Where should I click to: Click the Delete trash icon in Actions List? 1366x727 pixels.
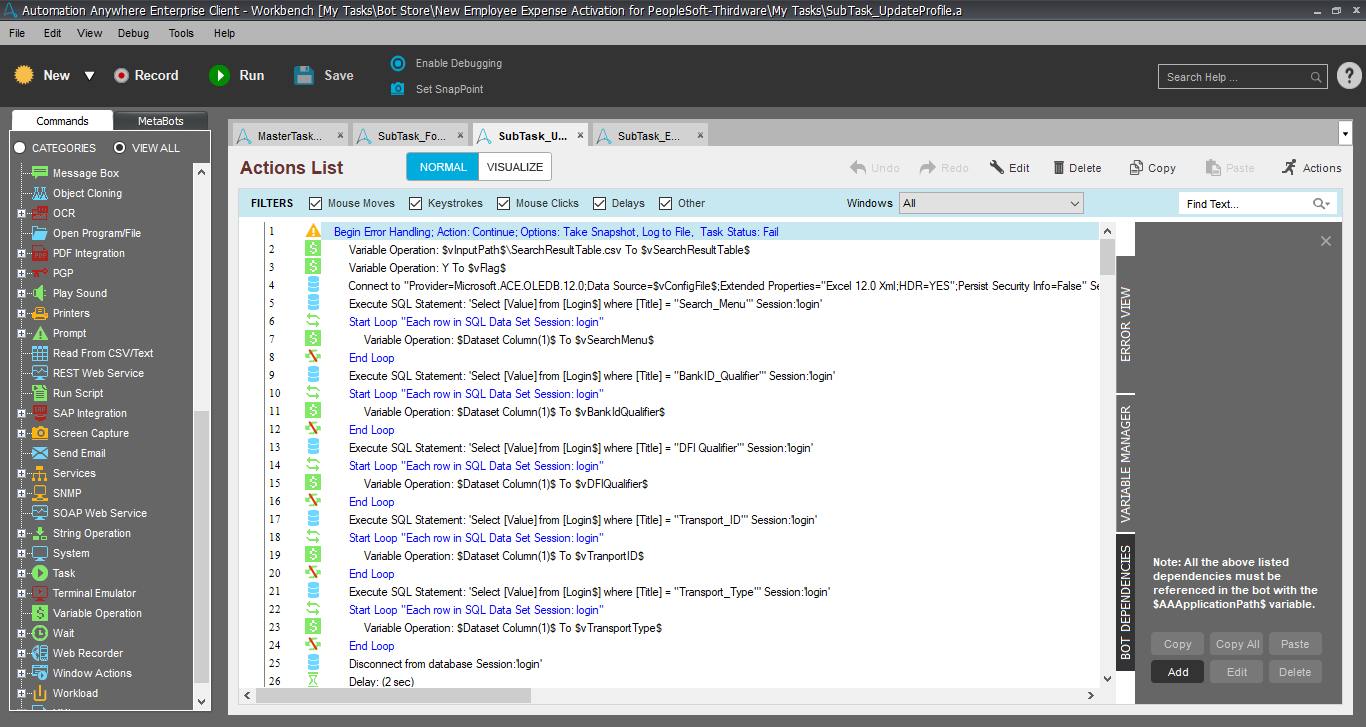1055,168
